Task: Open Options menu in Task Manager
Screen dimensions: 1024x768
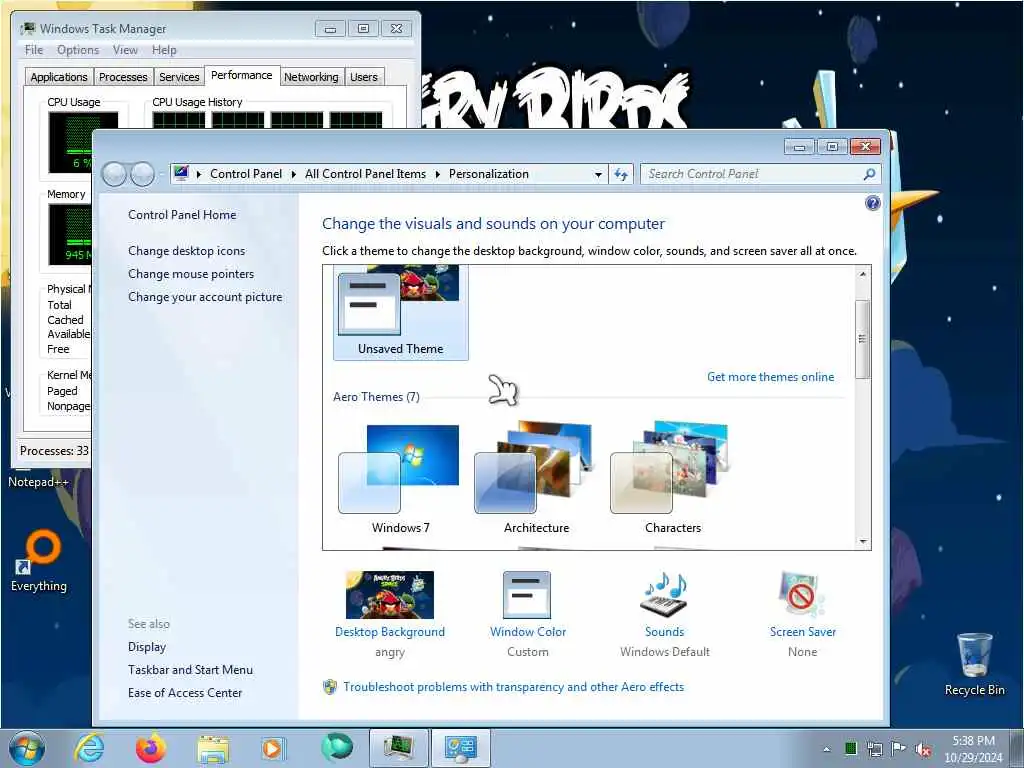Action: [78, 50]
